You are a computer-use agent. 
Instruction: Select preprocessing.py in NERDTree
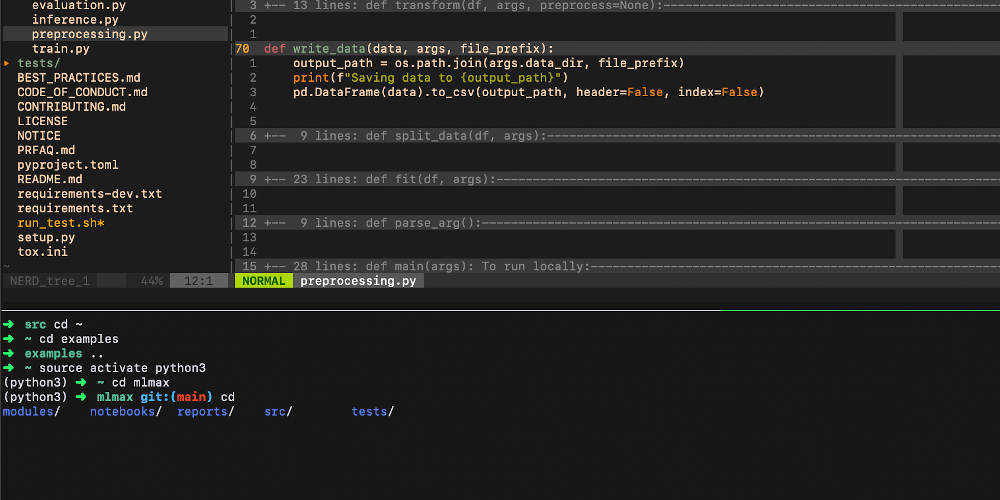tap(89, 34)
